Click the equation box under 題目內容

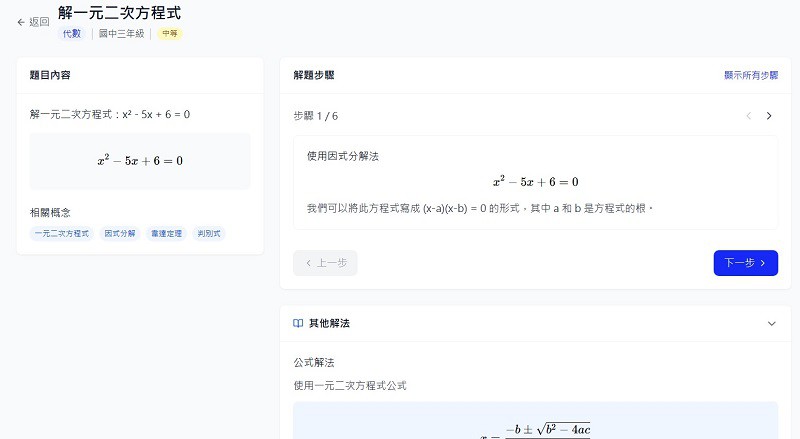point(140,161)
